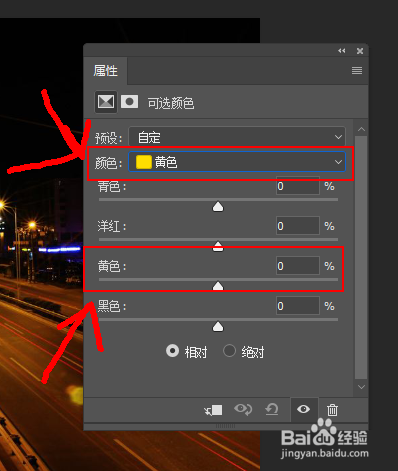Image resolution: width=398 pixels, height=471 pixels.
Task: Delete adjustment layer with trash icon
Action: pos(332,410)
